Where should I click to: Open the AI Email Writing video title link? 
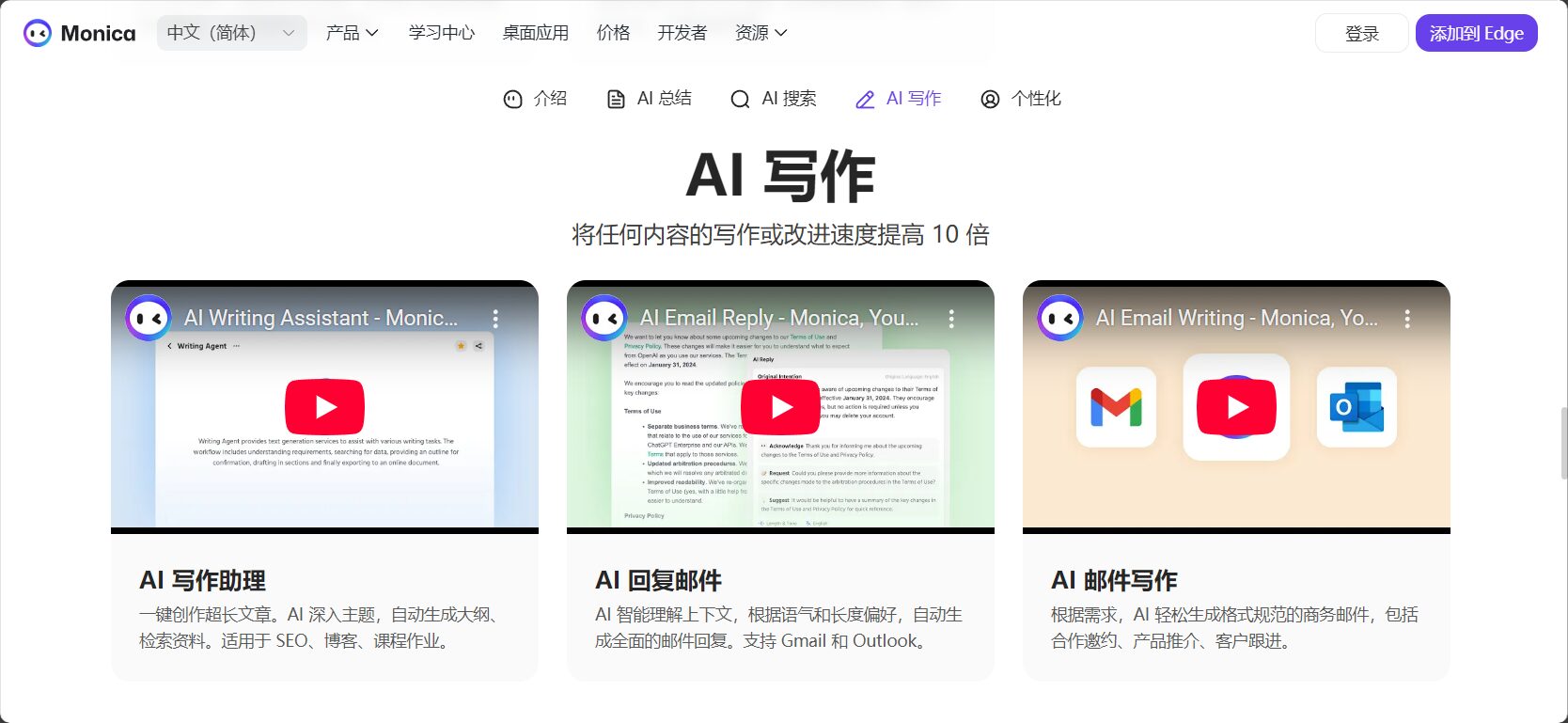tap(1236, 318)
